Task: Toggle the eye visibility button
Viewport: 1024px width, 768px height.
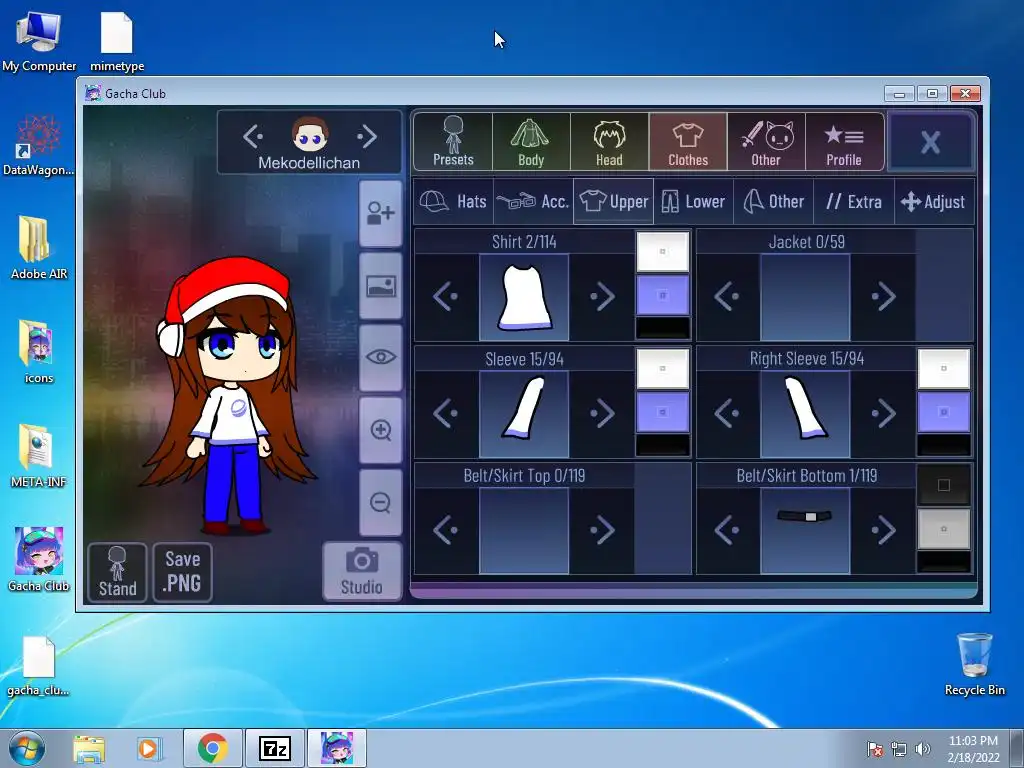Action: 381,357
